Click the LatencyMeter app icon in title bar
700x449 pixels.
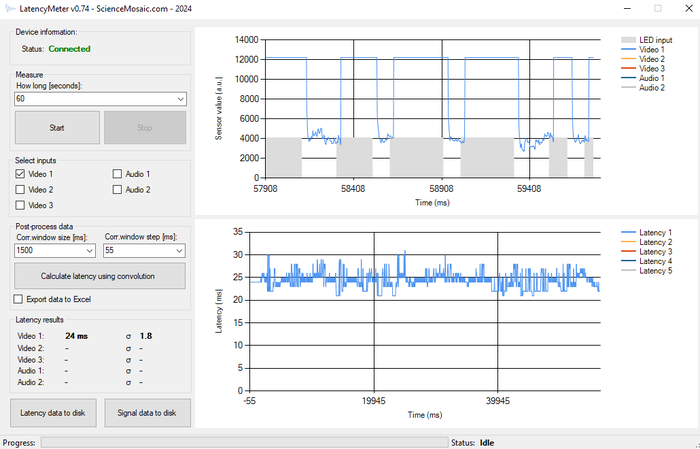tap(10, 8)
